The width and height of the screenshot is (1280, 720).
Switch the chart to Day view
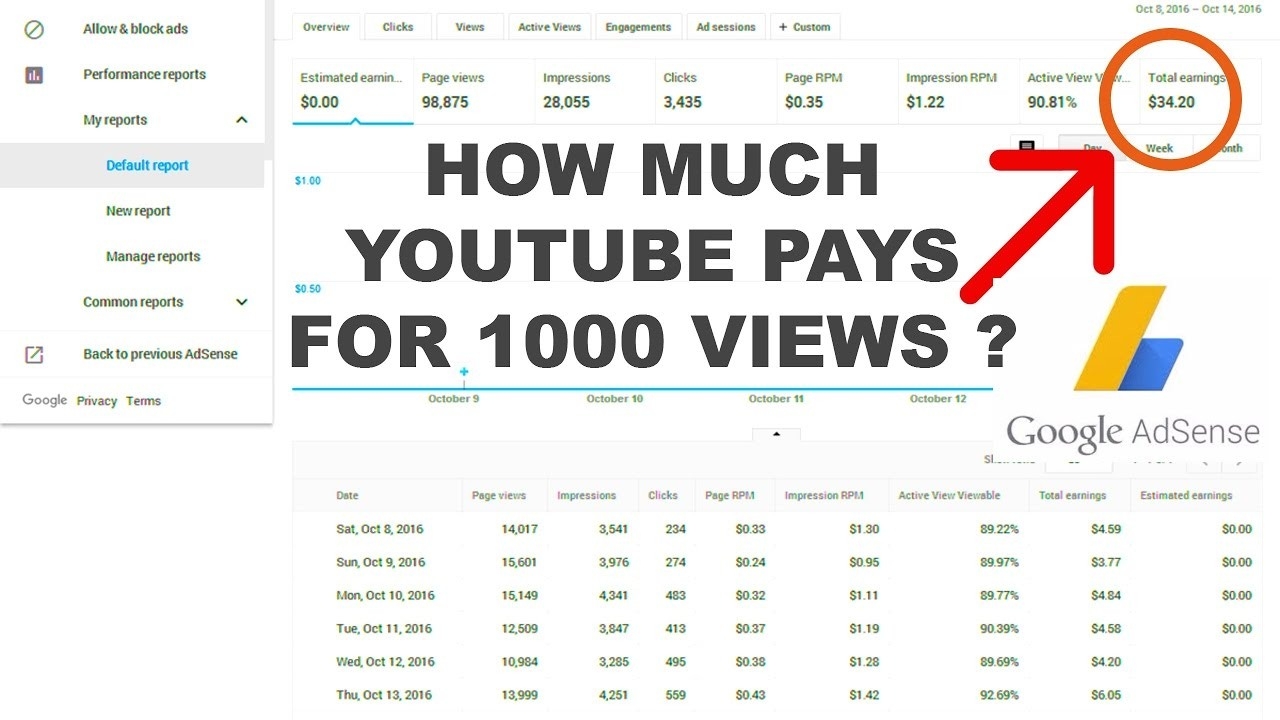coord(1092,147)
